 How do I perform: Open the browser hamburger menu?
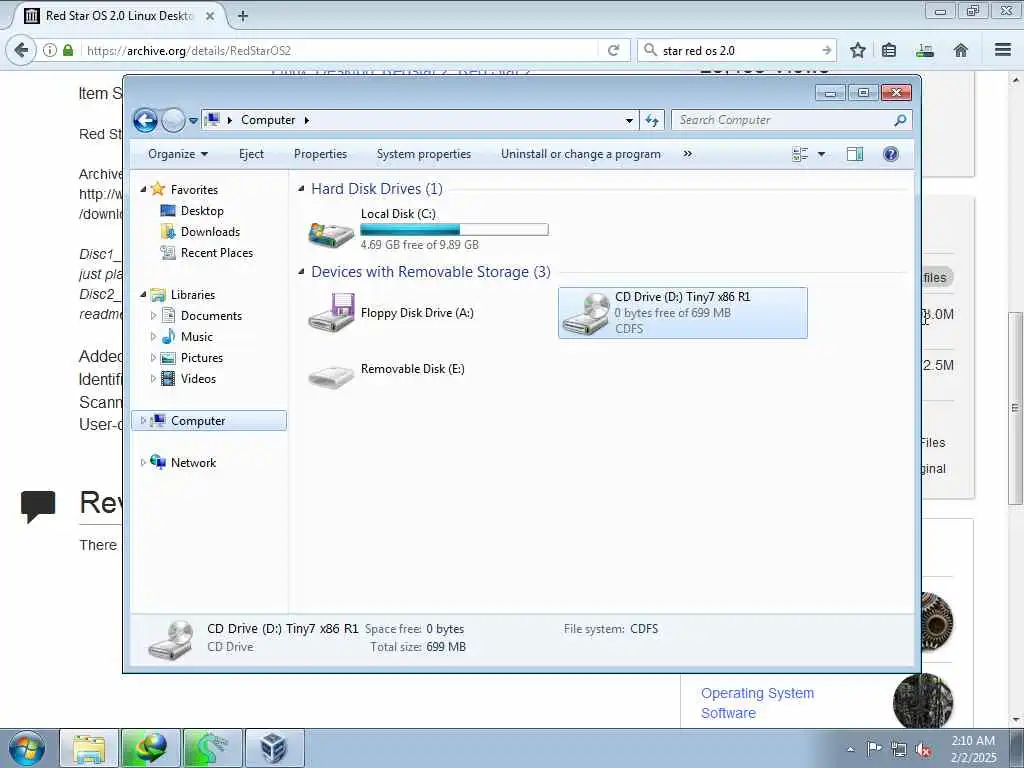[x=1003, y=50]
